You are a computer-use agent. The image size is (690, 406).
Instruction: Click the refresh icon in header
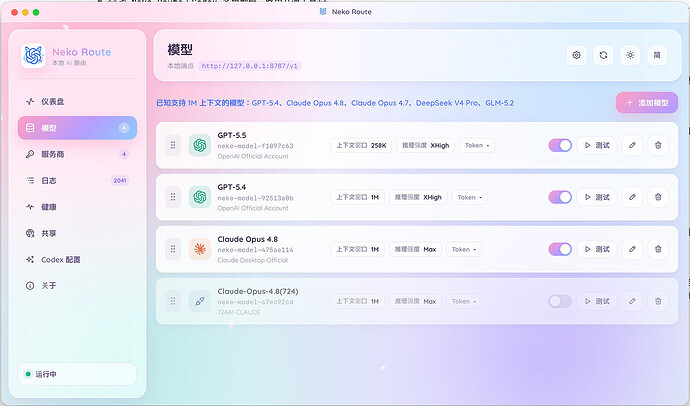pos(603,55)
